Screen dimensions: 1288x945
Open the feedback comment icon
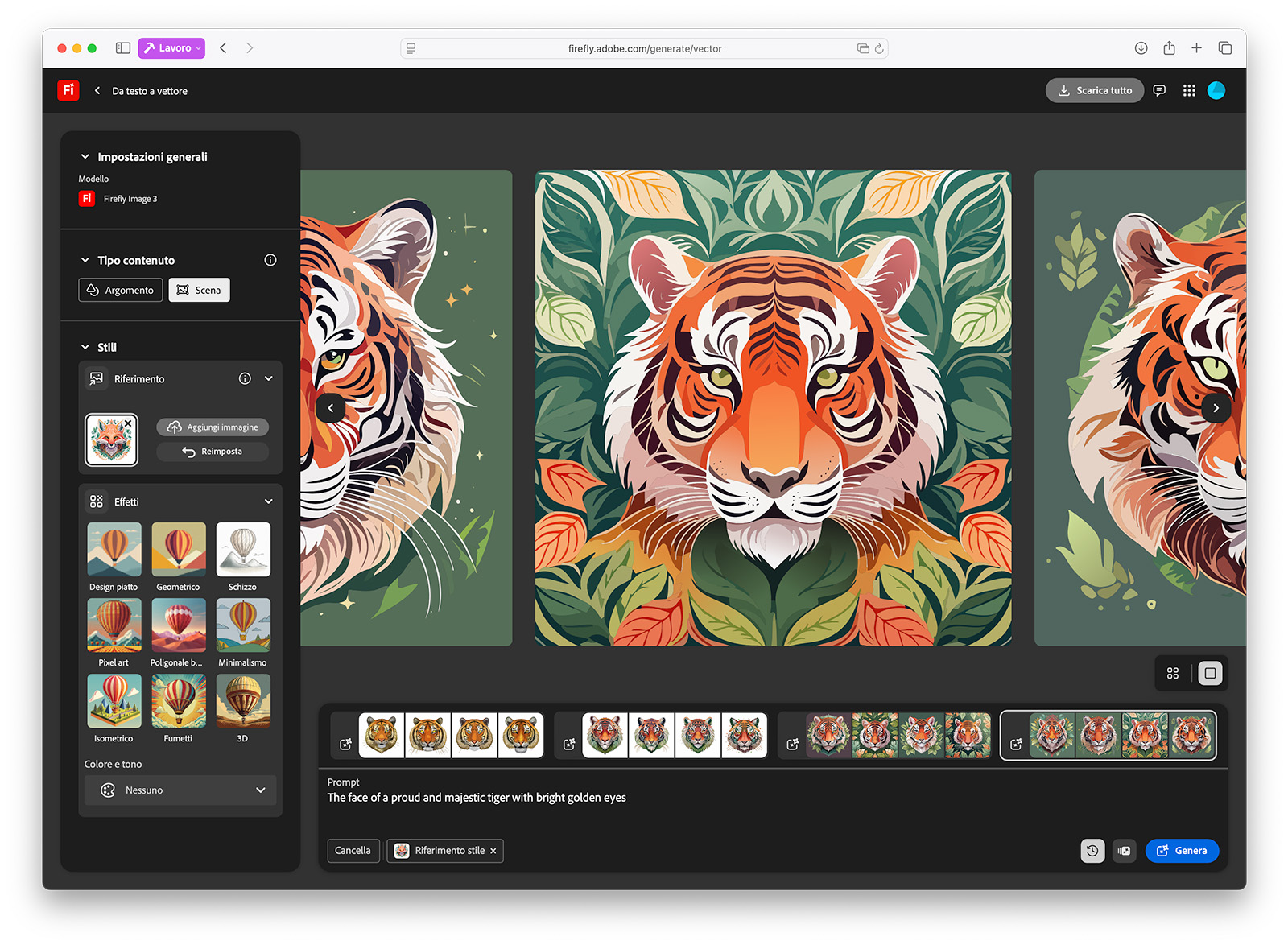[1159, 90]
